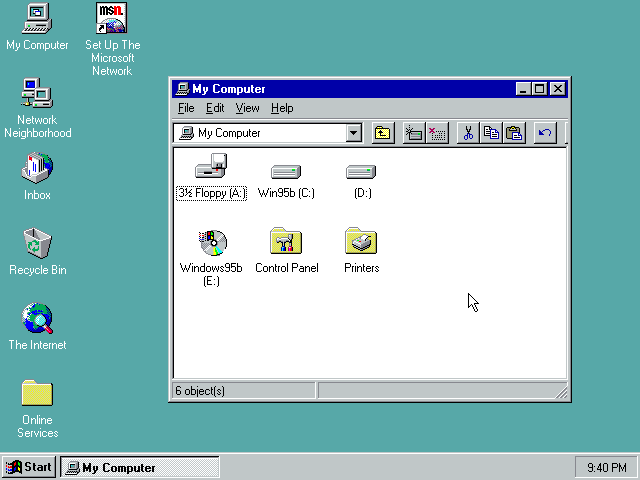Image resolution: width=640 pixels, height=480 pixels.
Task: Select the Online Services folder on desktop
Action: 37,393
